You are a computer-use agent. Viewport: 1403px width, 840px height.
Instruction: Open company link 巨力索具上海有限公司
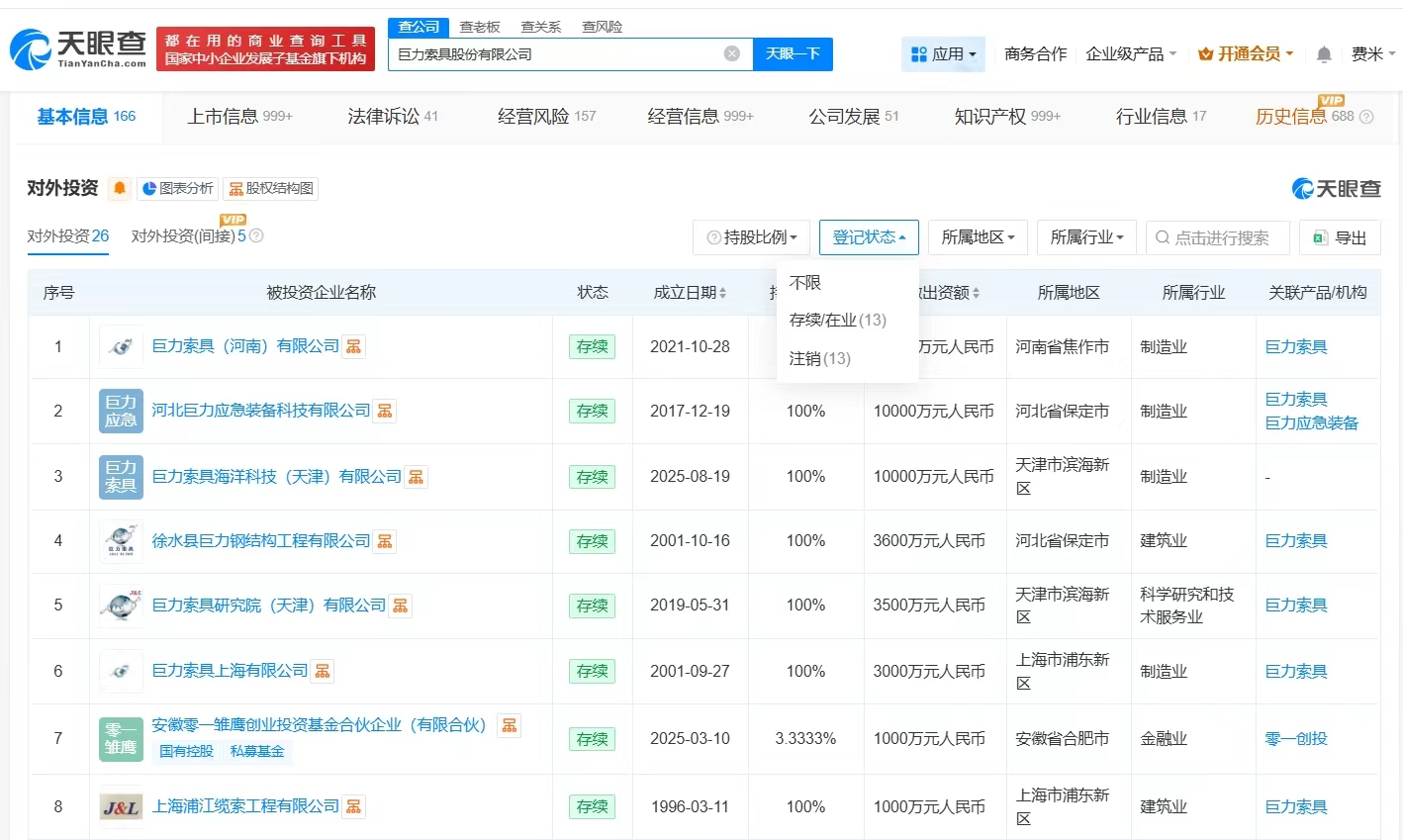point(230,671)
